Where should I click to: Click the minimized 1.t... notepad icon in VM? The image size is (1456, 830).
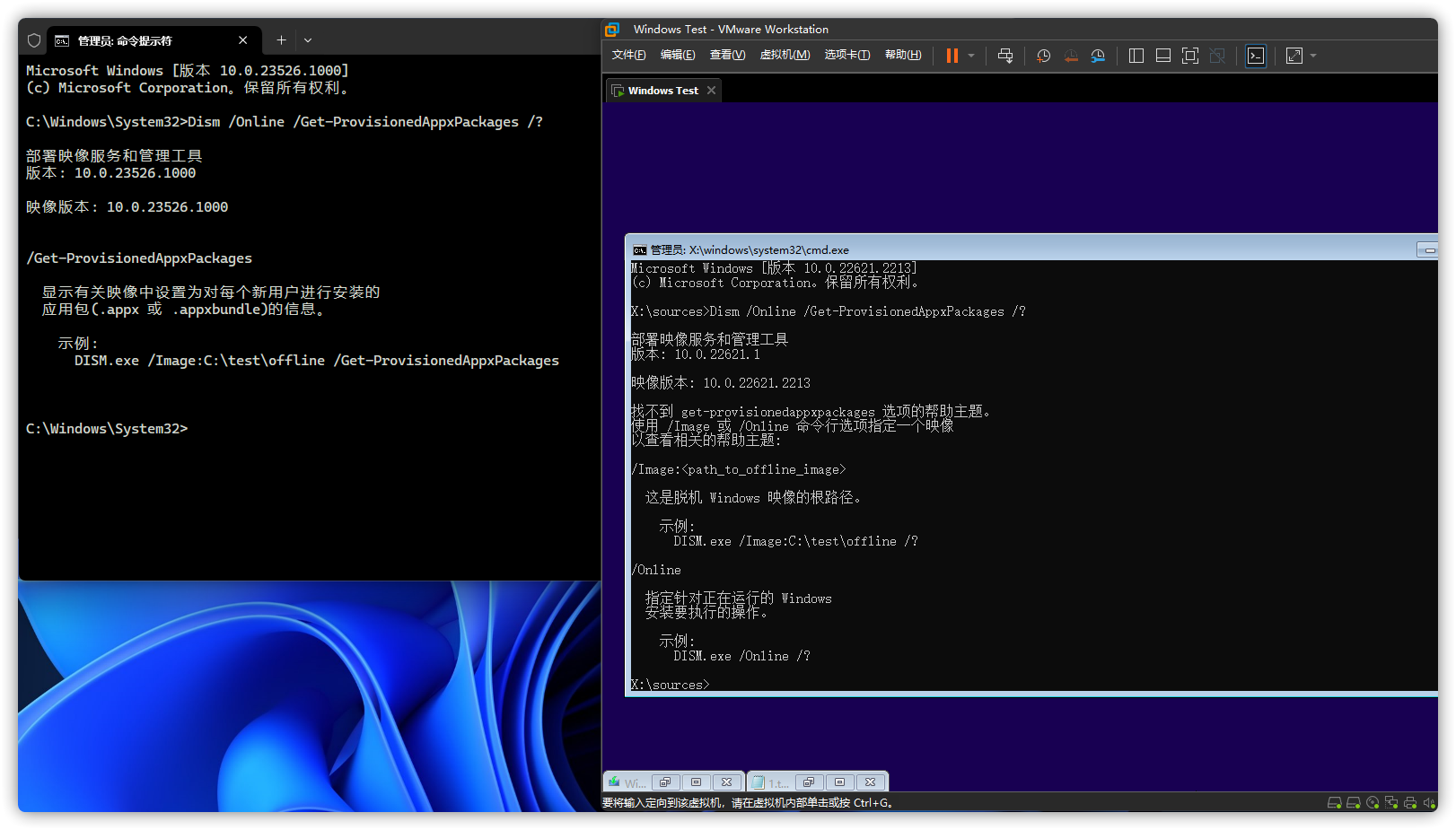(x=758, y=782)
